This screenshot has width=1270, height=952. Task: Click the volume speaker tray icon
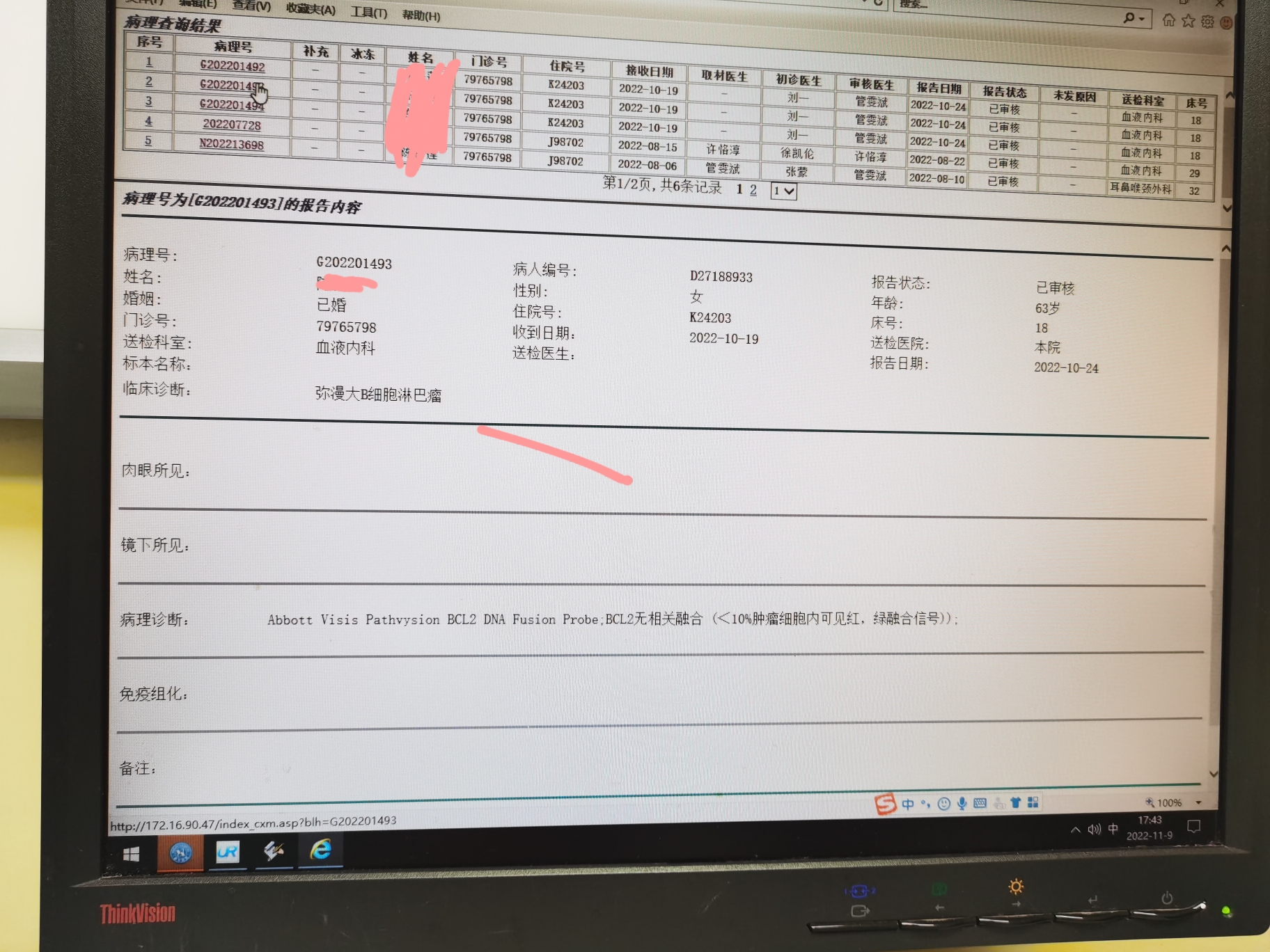tap(1094, 829)
